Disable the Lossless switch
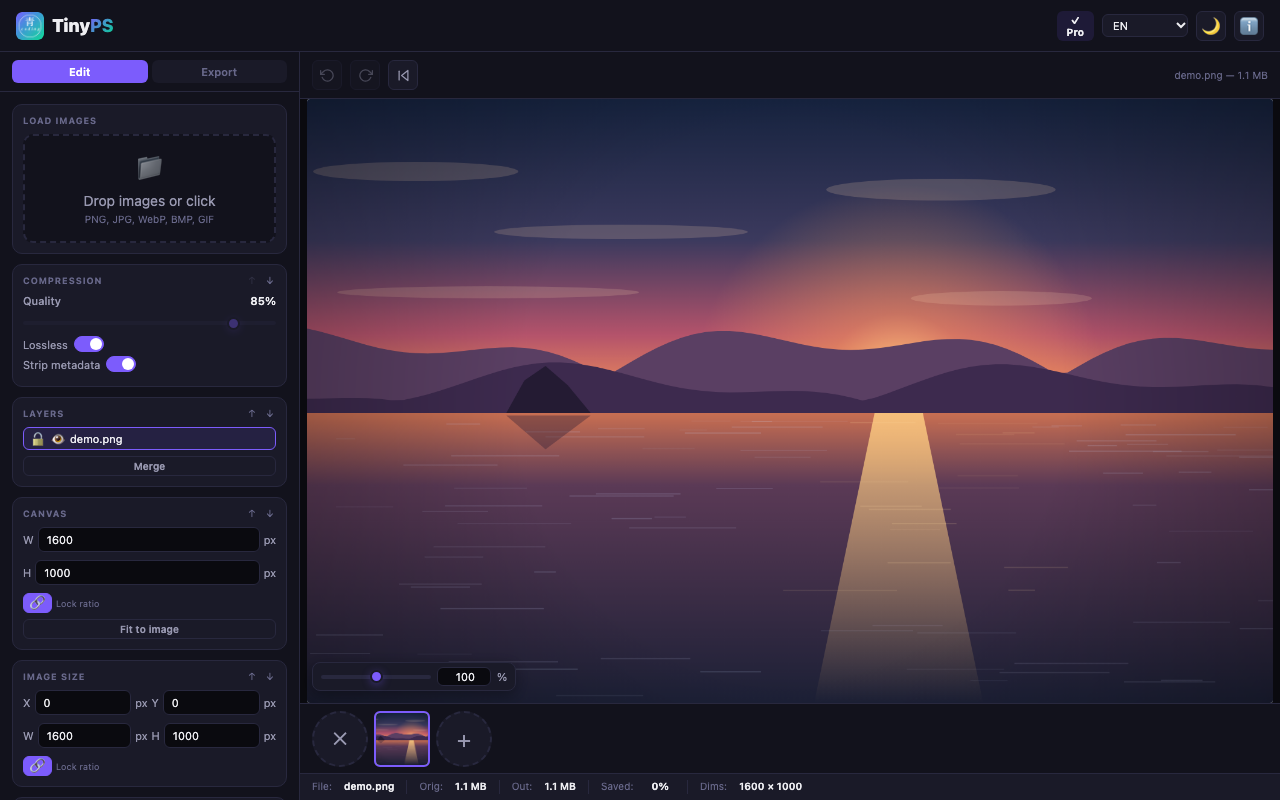This screenshot has height=800, width=1280. pos(89,344)
